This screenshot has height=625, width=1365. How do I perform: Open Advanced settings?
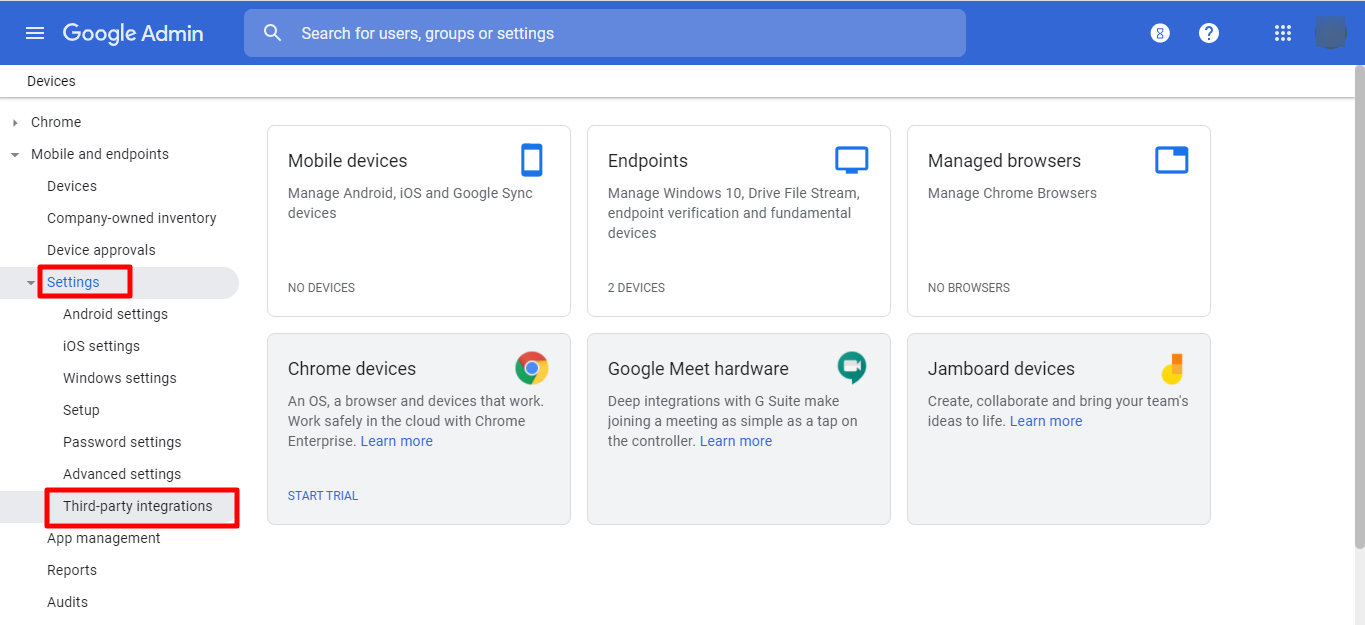point(122,474)
